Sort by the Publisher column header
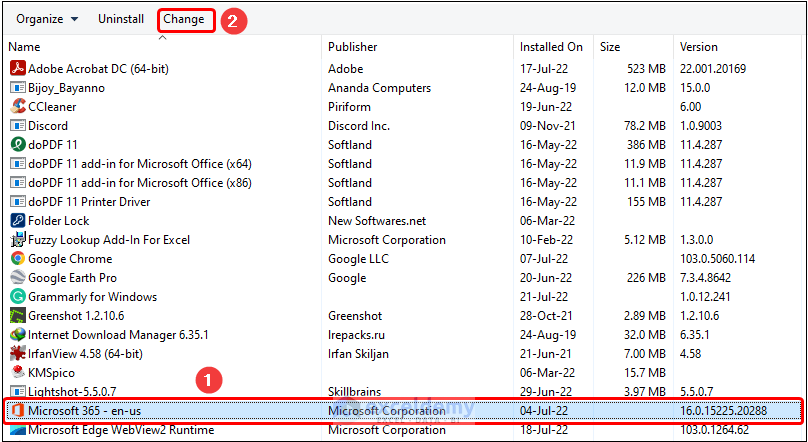808x442 pixels. coord(352,47)
